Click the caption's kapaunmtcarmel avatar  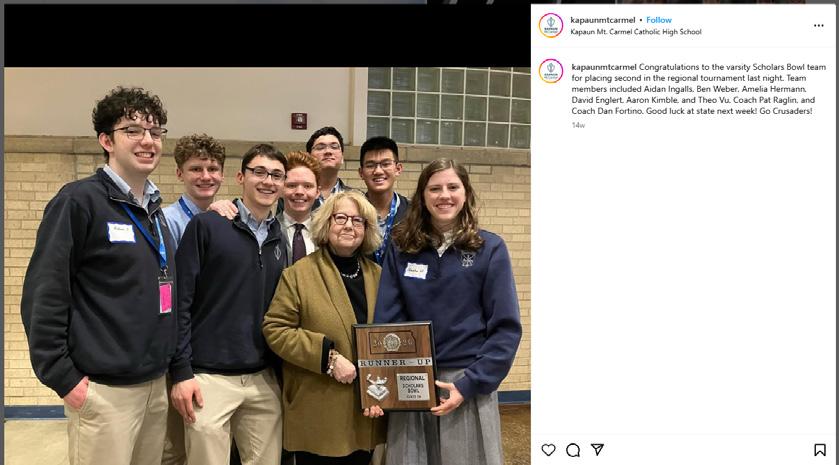(x=551, y=71)
